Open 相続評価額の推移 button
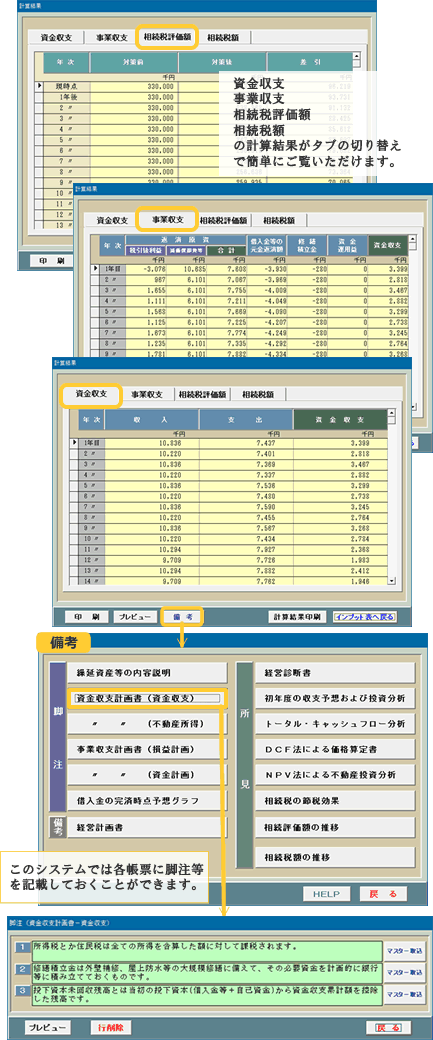The image size is (433, 1040). (336, 828)
